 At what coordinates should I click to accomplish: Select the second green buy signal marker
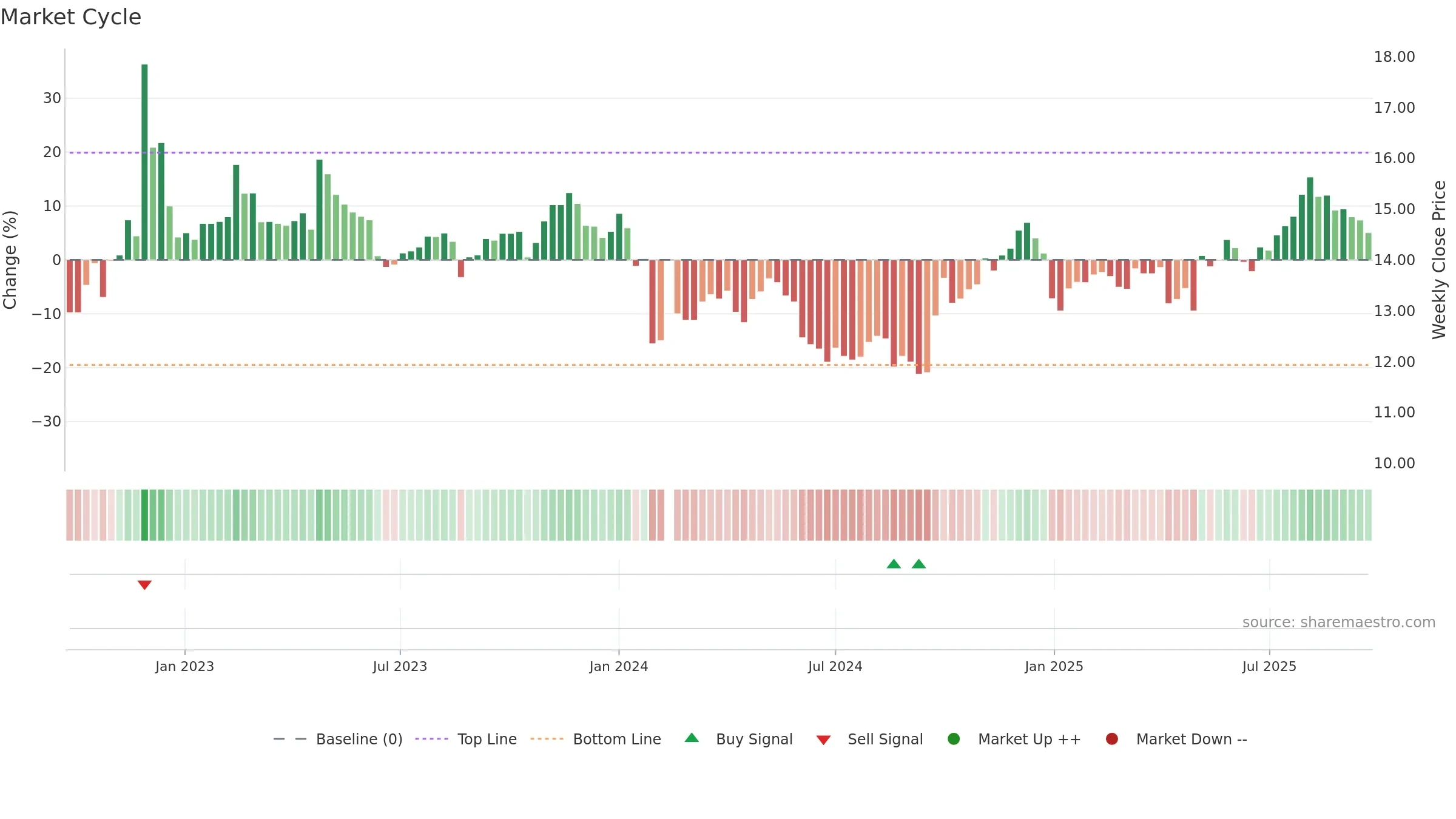coord(919,564)
